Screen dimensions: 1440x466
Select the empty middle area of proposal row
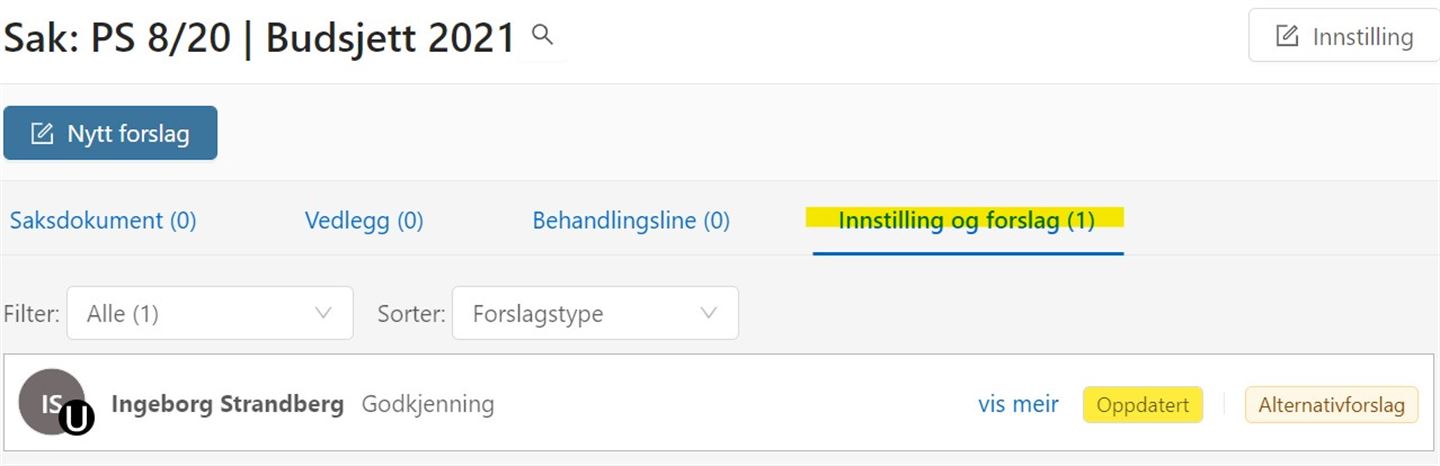(x=735, y=404)
